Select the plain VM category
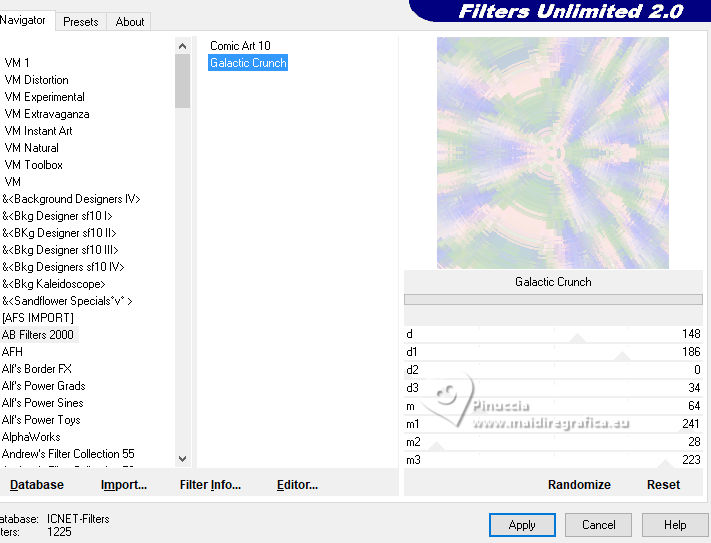 coord(13,182)
